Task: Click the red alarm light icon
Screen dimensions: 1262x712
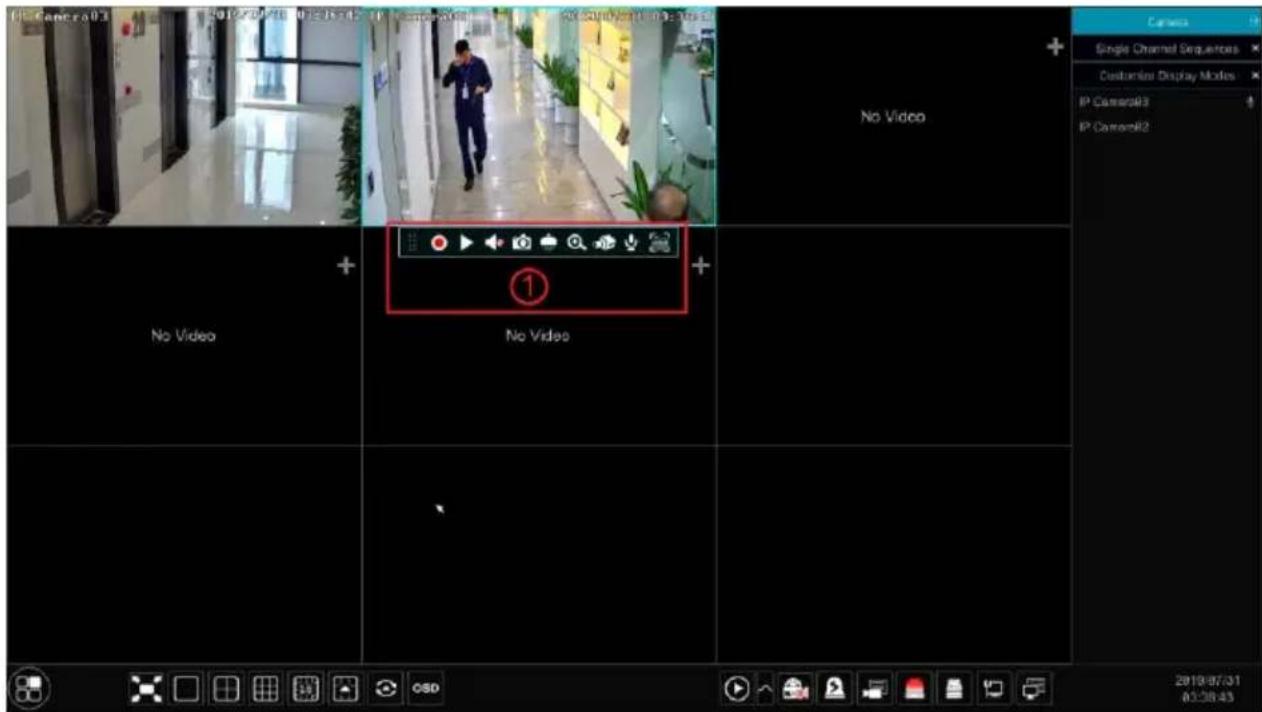Action: [x=913, y=688]
